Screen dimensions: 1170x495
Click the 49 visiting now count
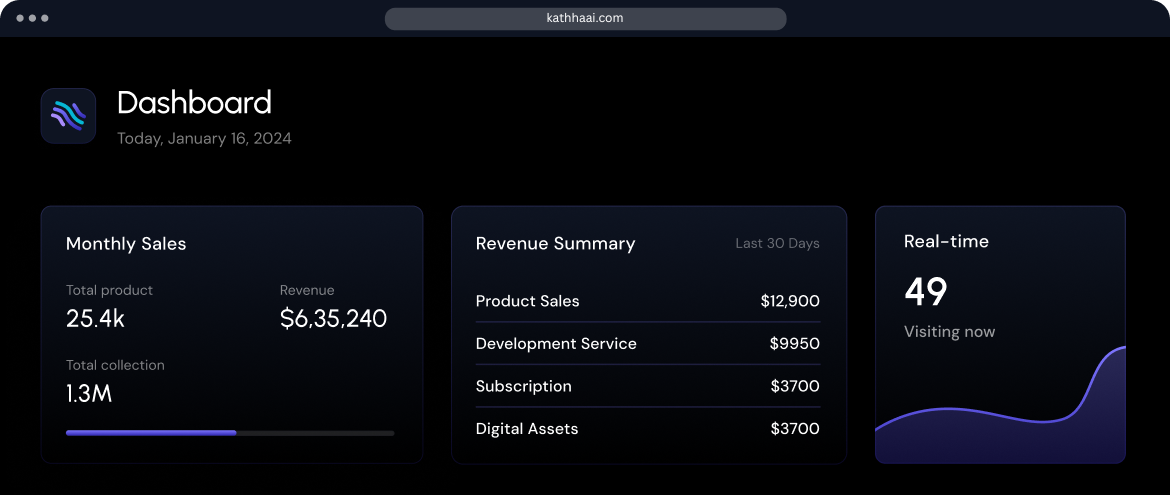(x=925, y=292)
